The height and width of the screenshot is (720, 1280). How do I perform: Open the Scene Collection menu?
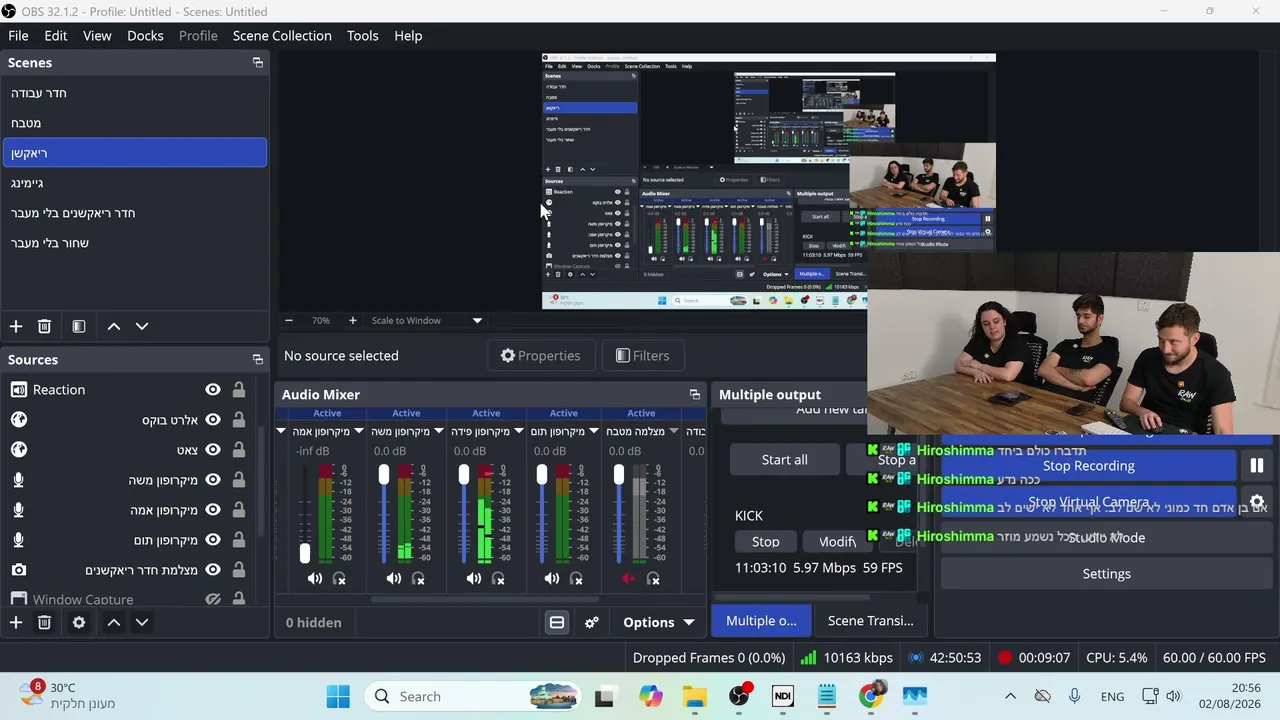tap(282, 35)
